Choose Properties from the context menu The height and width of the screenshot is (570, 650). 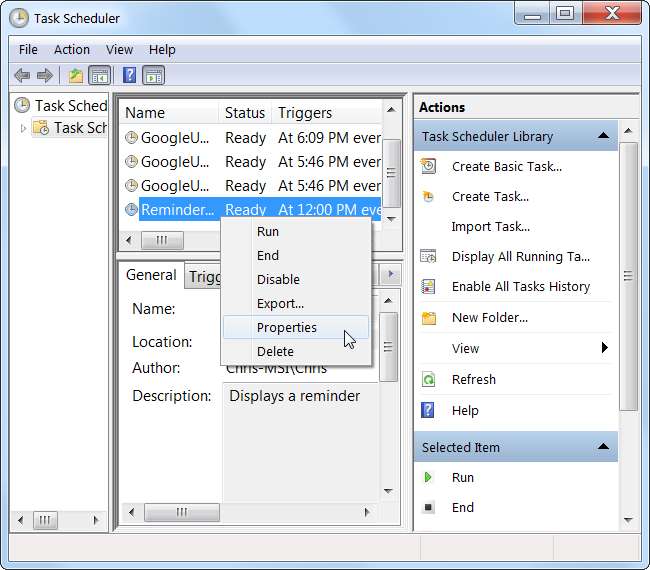(x=286, y=327)
